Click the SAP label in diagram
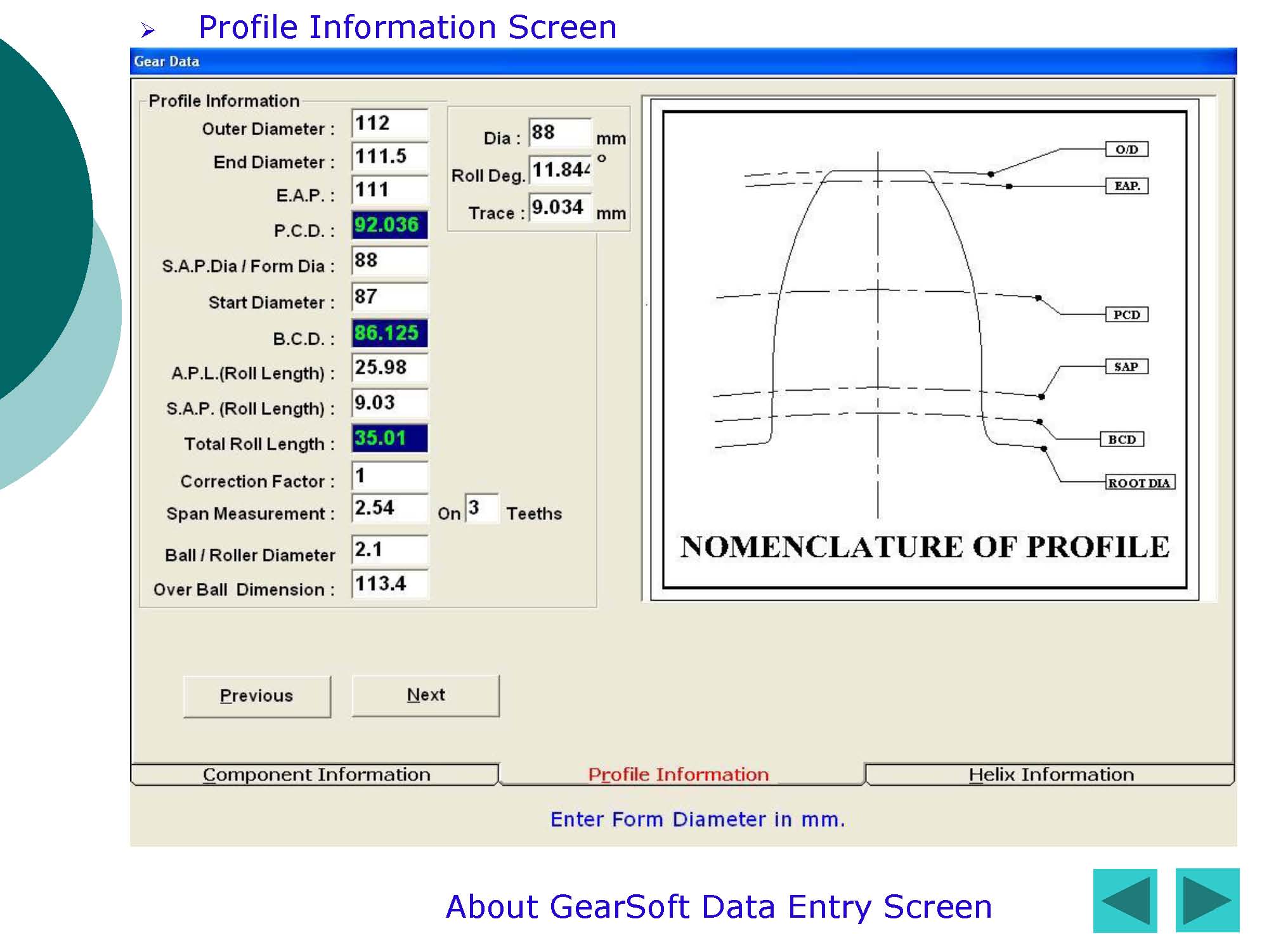The image size is (1269, 952). coord(1126,367)
